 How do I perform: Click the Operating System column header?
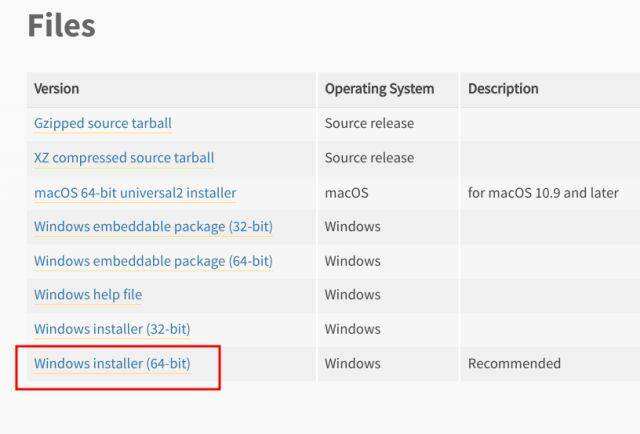coord(379,89)
